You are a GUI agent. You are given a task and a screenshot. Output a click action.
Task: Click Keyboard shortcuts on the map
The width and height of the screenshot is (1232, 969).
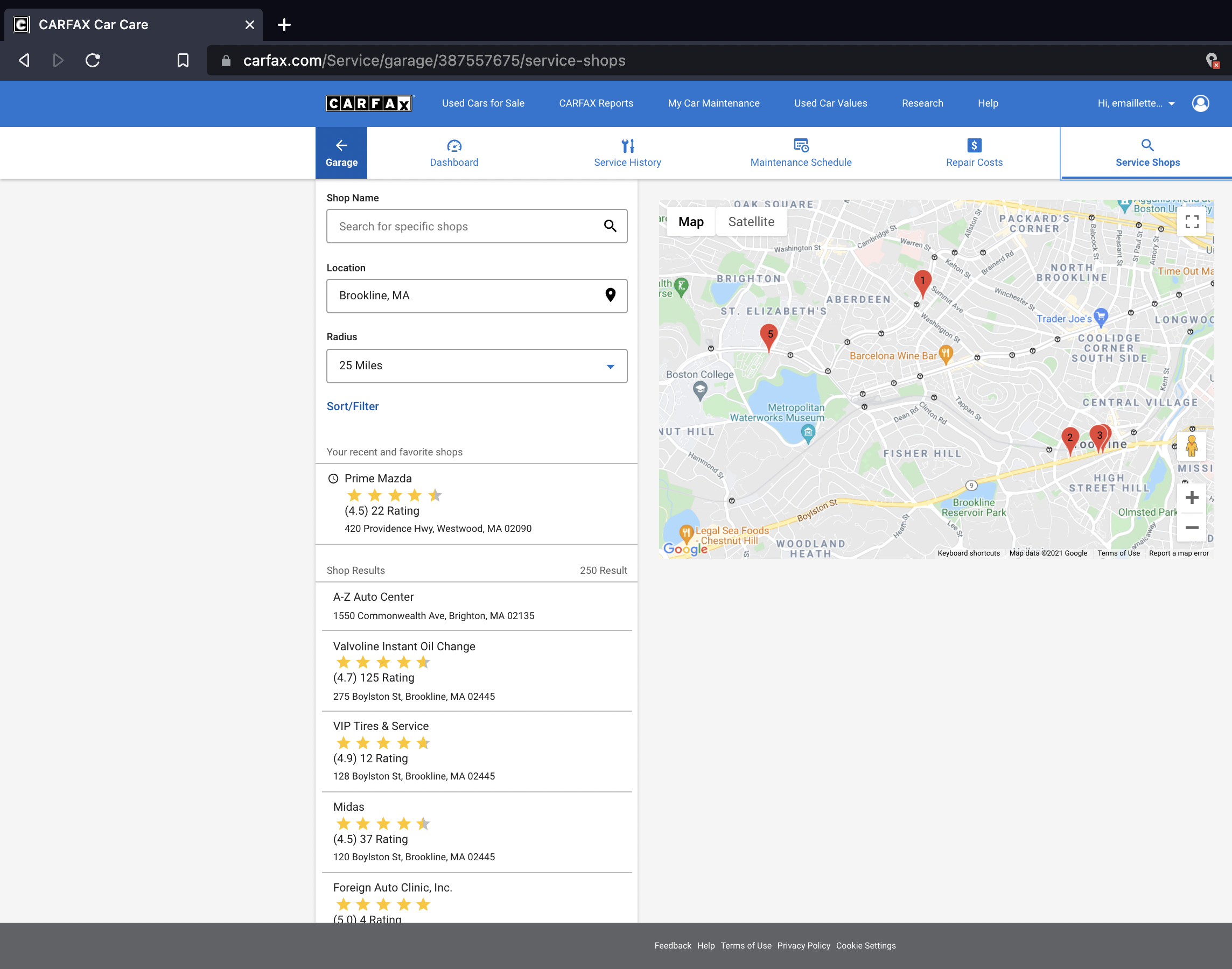[x=968, y=553]
